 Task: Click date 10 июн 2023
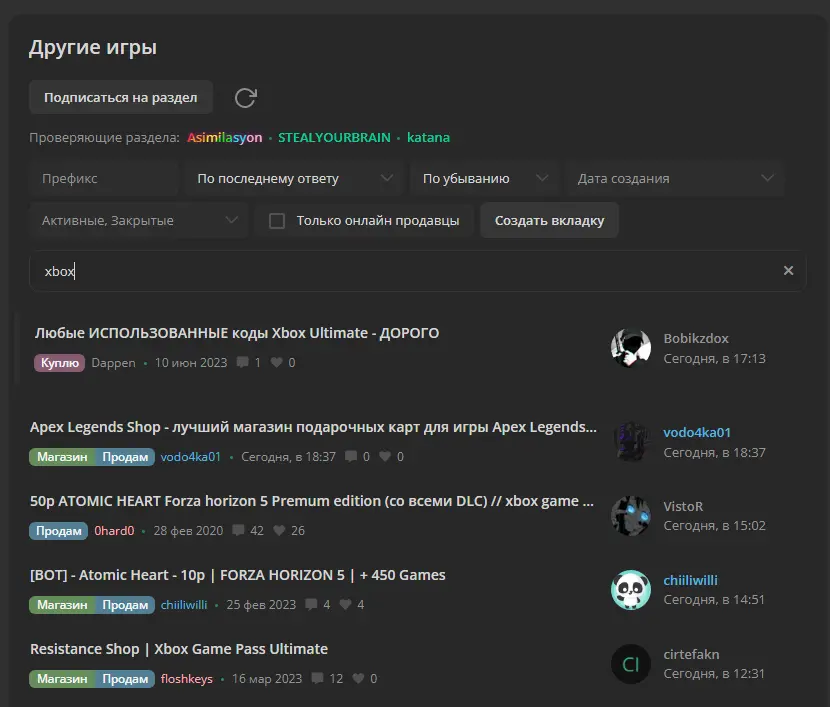pos(191,362)
